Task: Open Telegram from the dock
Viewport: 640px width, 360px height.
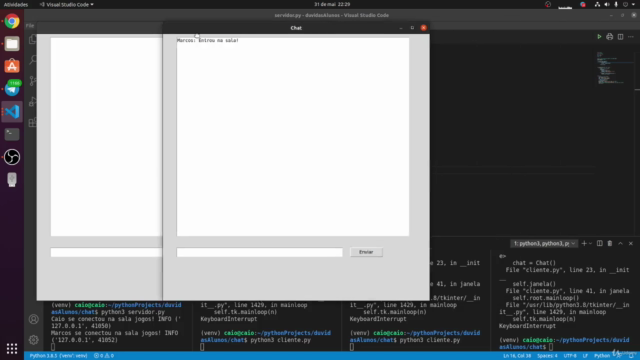Action: [12, 89]
